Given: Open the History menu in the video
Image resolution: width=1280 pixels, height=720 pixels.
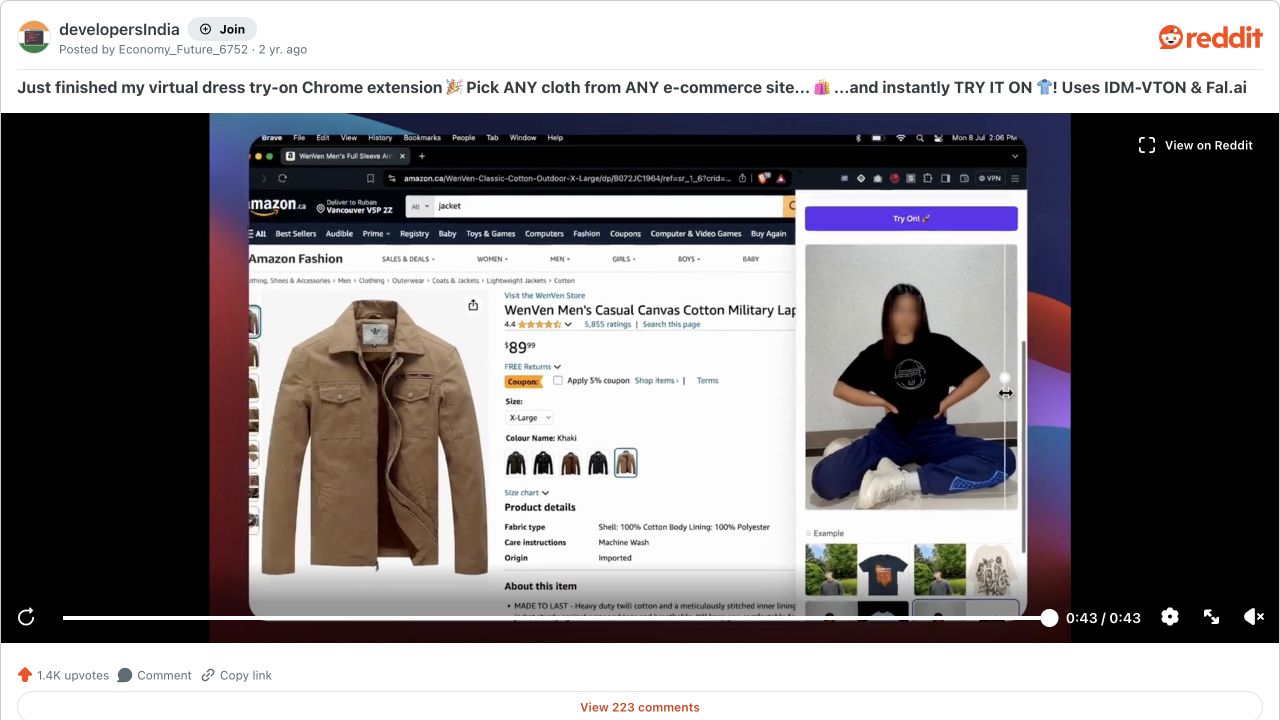Looking at the screenshot, I should (380, 138).
